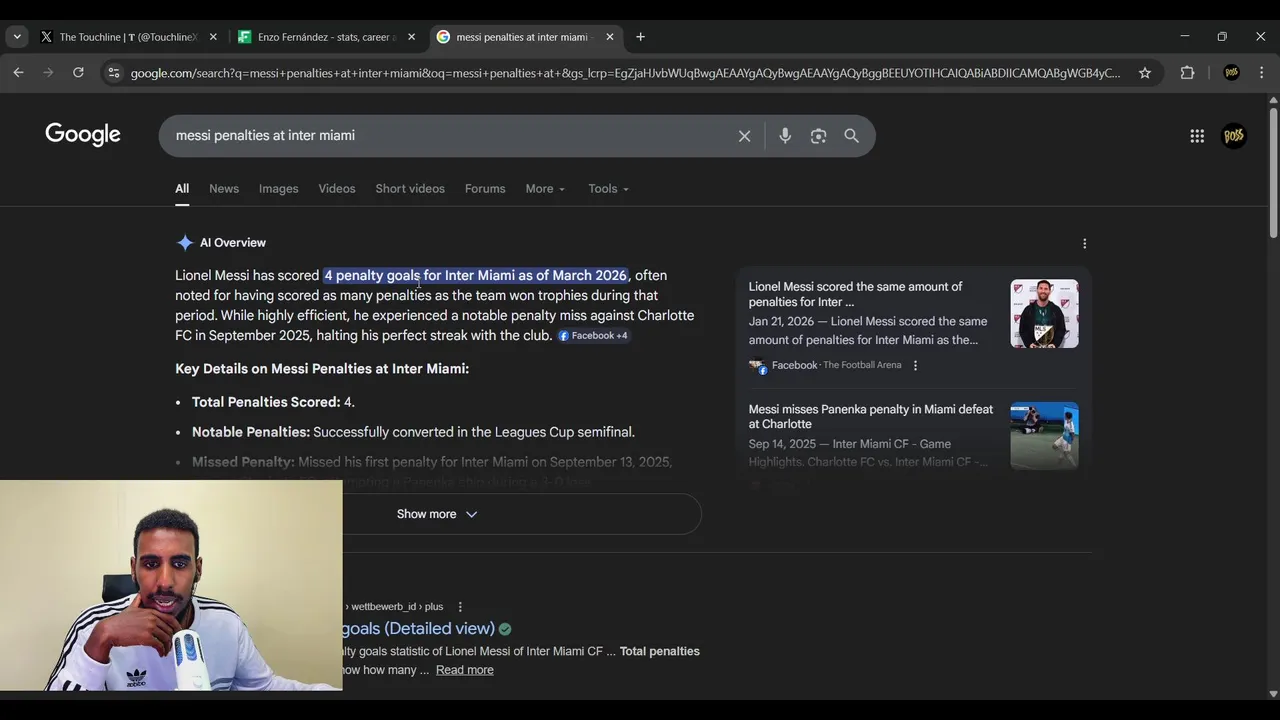
Task: Open a new browser tab
Action: click(640, 37)
